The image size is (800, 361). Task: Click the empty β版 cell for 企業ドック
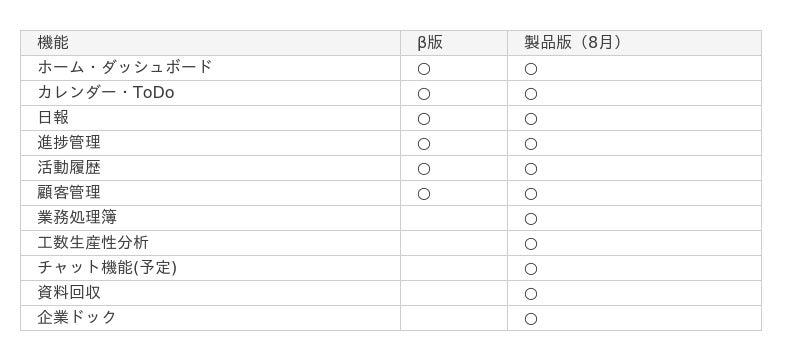(454, 318)
